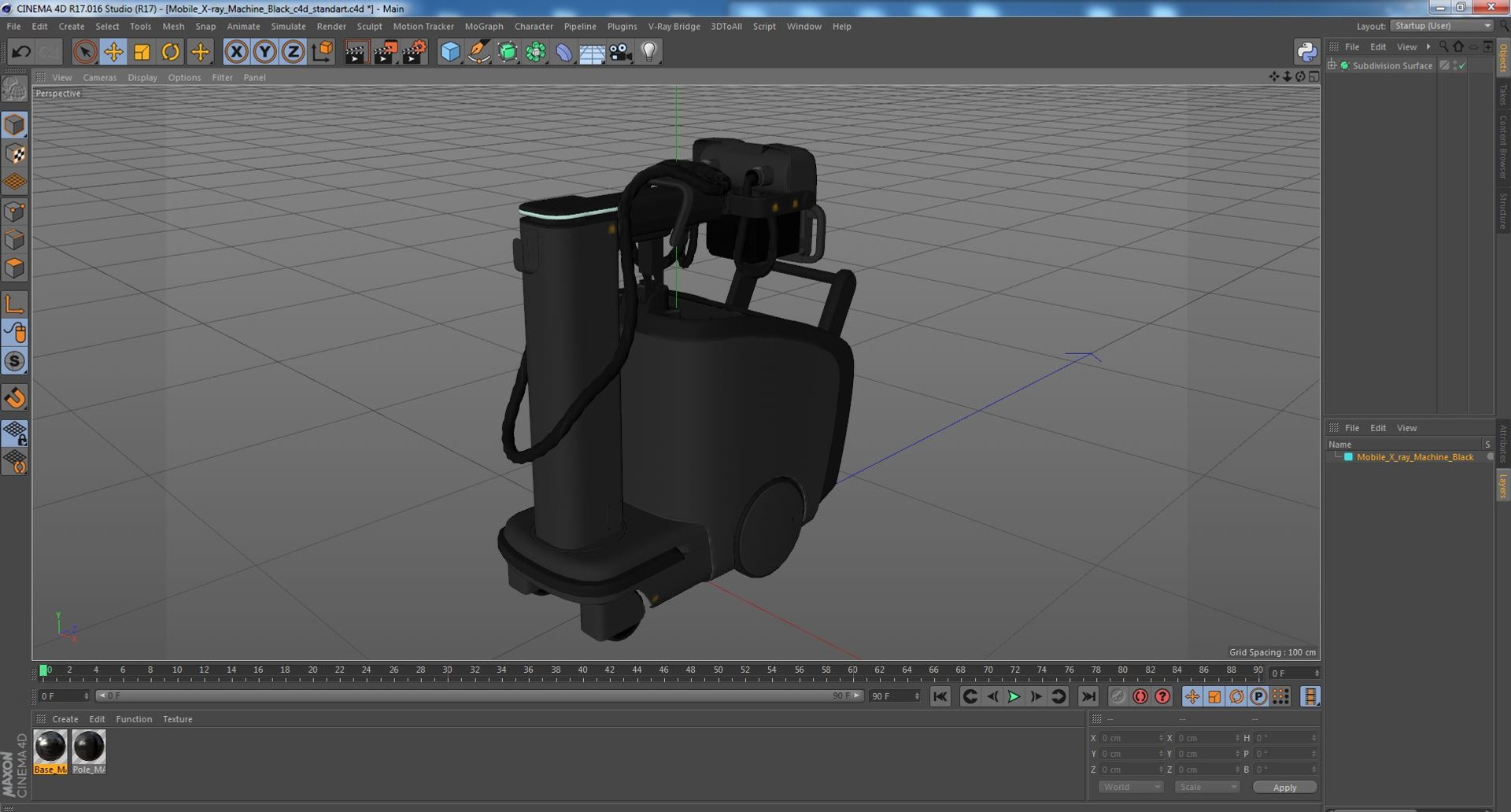Open the Layout dropdown
The image size is (1511, 812).
click(x=1442, y=26)
